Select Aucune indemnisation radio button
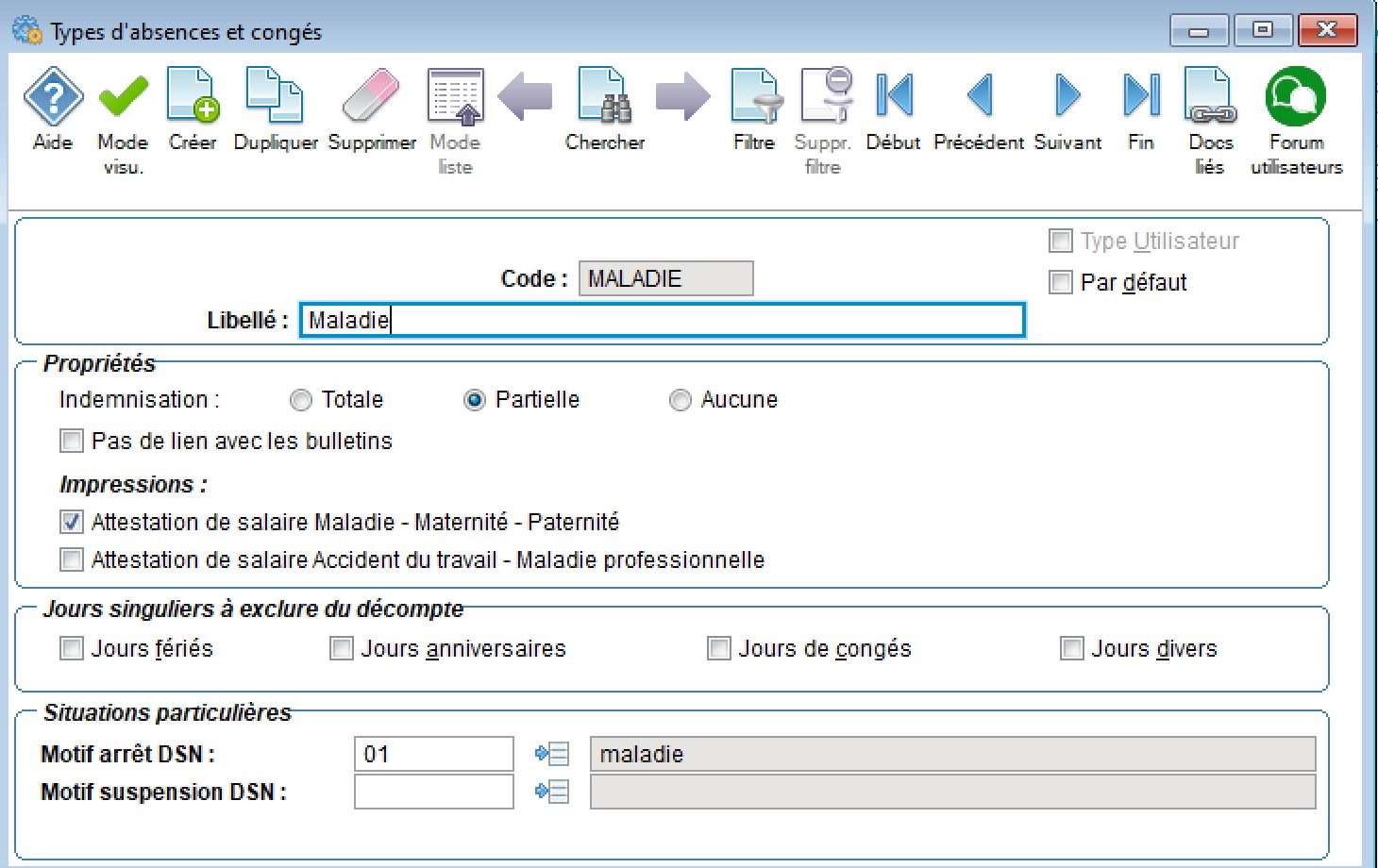The image size is (1378, 868). [x=681, y=400]
